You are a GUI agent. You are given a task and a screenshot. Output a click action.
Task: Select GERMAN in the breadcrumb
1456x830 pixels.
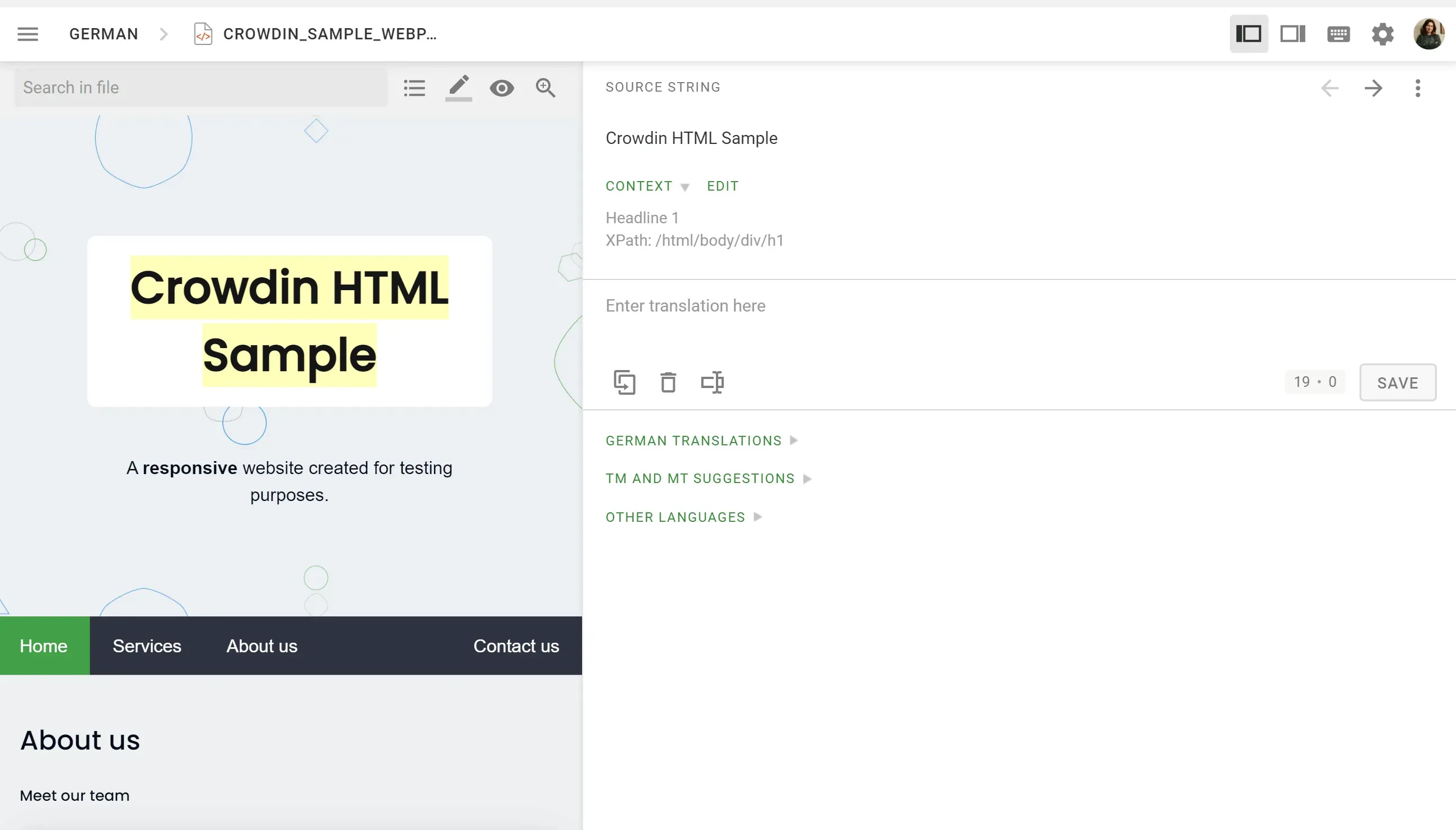tap(103, 34)
